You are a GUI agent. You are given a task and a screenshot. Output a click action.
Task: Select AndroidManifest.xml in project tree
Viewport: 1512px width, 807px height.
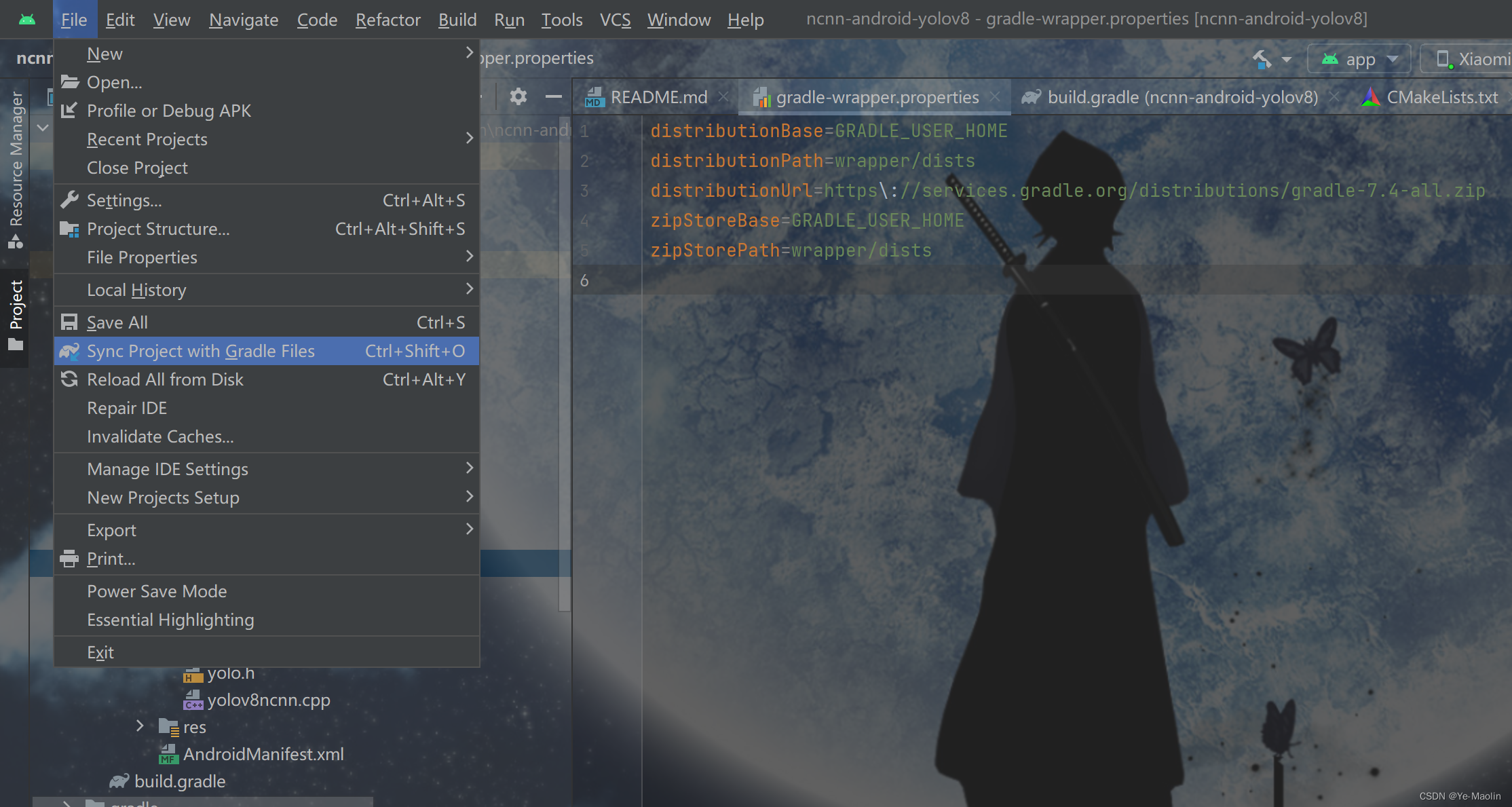(263, 754)
